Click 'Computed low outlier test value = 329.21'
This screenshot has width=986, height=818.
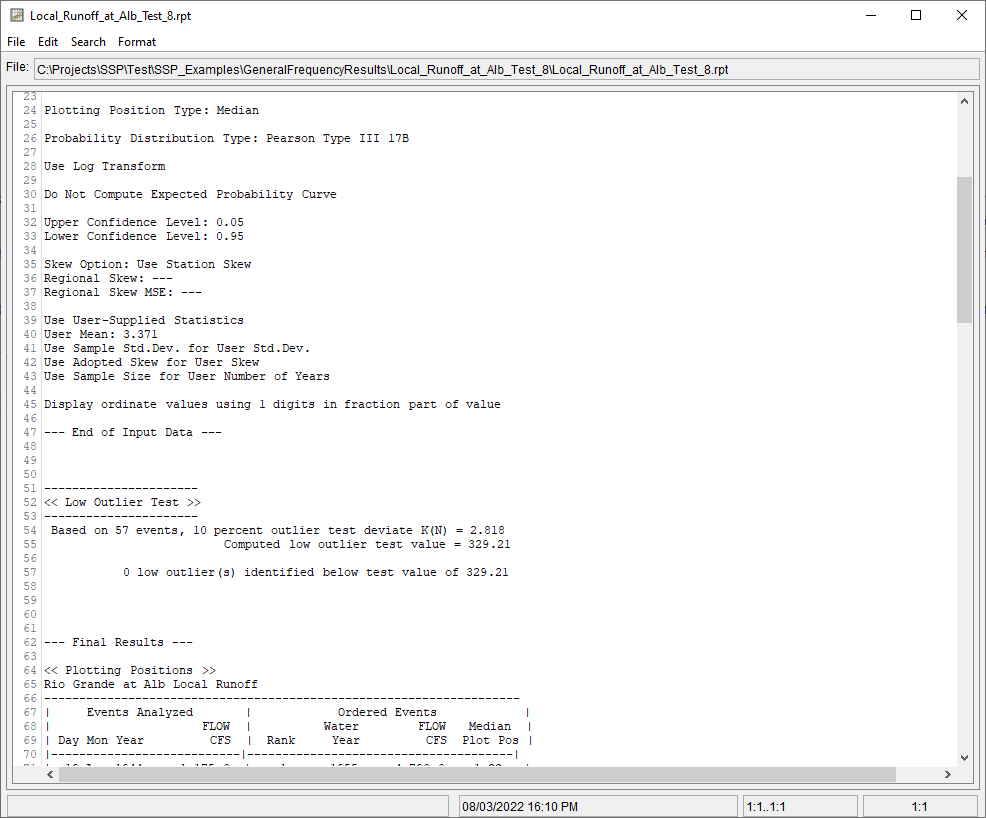367,544
